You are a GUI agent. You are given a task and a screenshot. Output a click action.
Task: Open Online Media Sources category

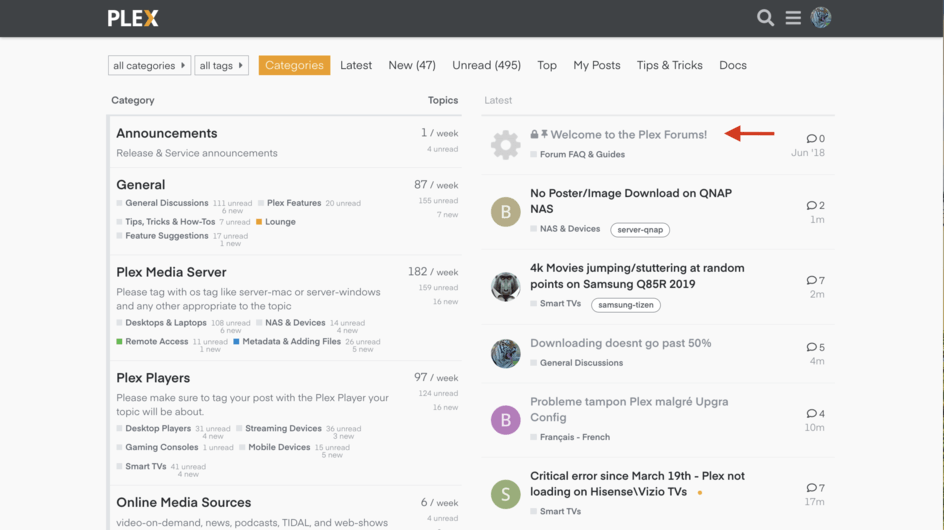tap(184, 502)
